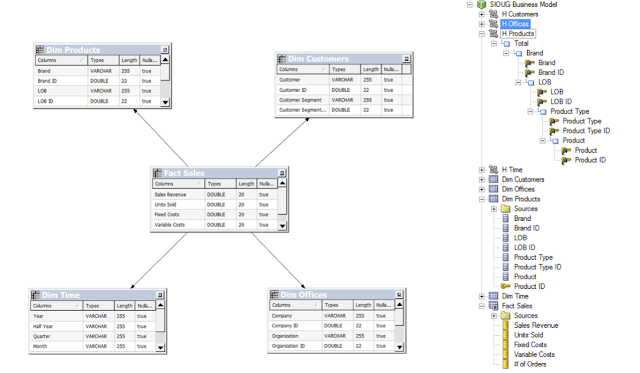640x373 pixels.
Task: Click the key icon beside Product ID column
Action: click(x=506, y=286)
